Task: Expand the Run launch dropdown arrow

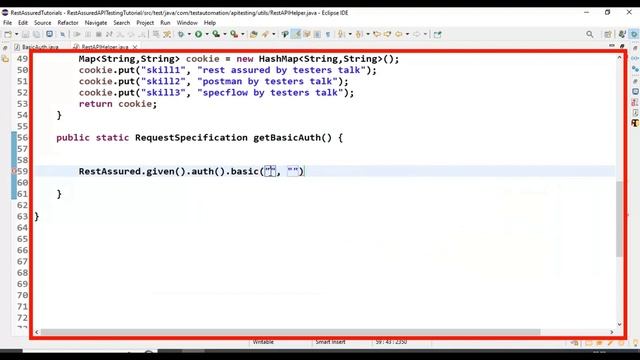Action: [207, 34]
